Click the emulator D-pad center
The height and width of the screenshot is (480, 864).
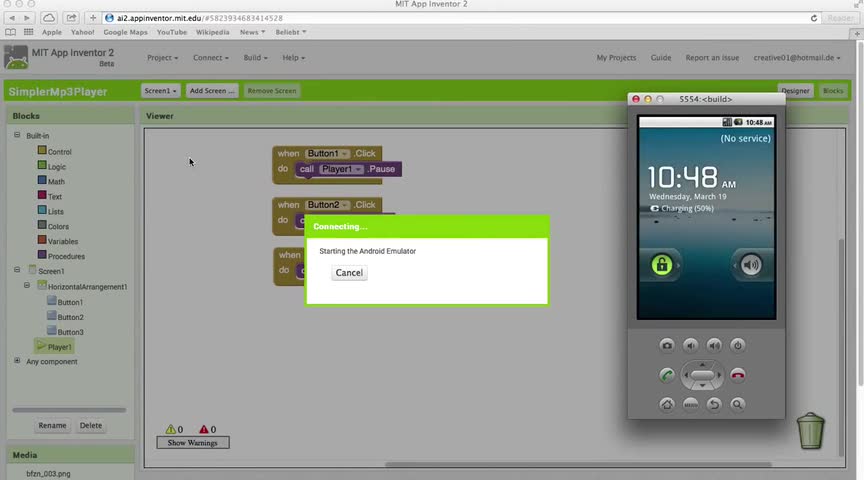pos(702,375)
